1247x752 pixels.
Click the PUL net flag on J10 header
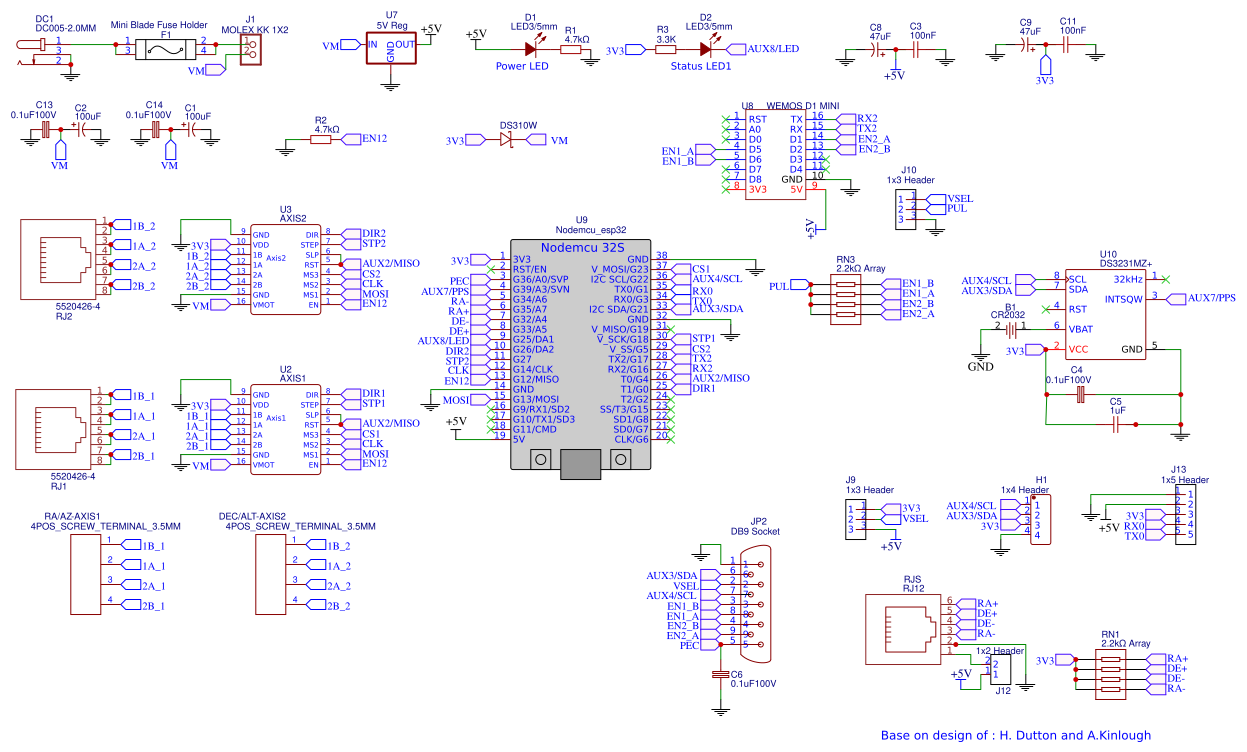945,209
